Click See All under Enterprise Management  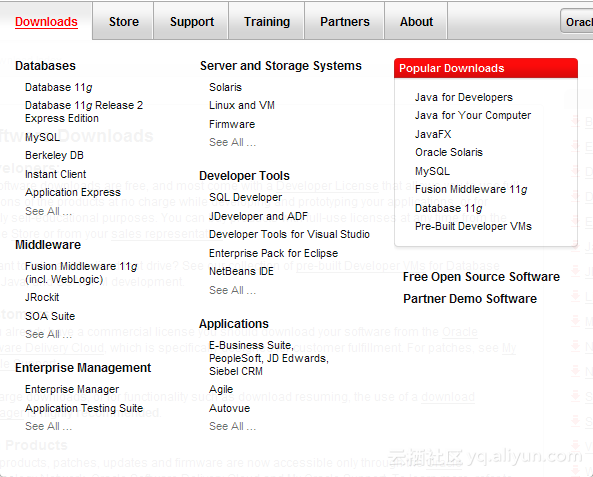[48, 426]
